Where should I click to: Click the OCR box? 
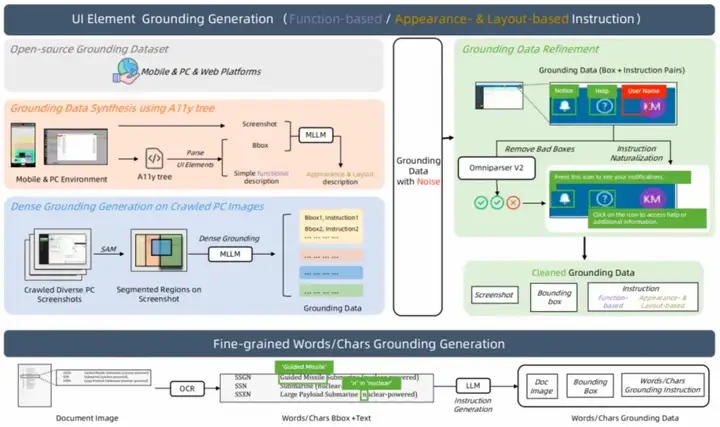pos(187,388)
